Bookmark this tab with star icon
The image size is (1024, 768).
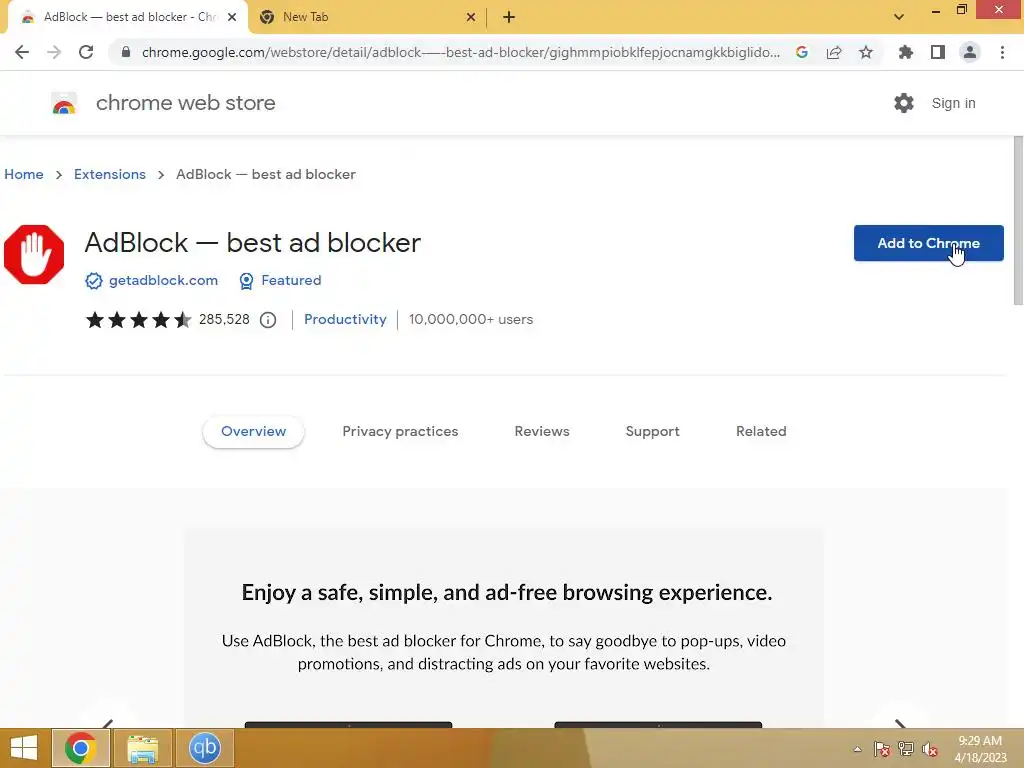pos(866,52)
